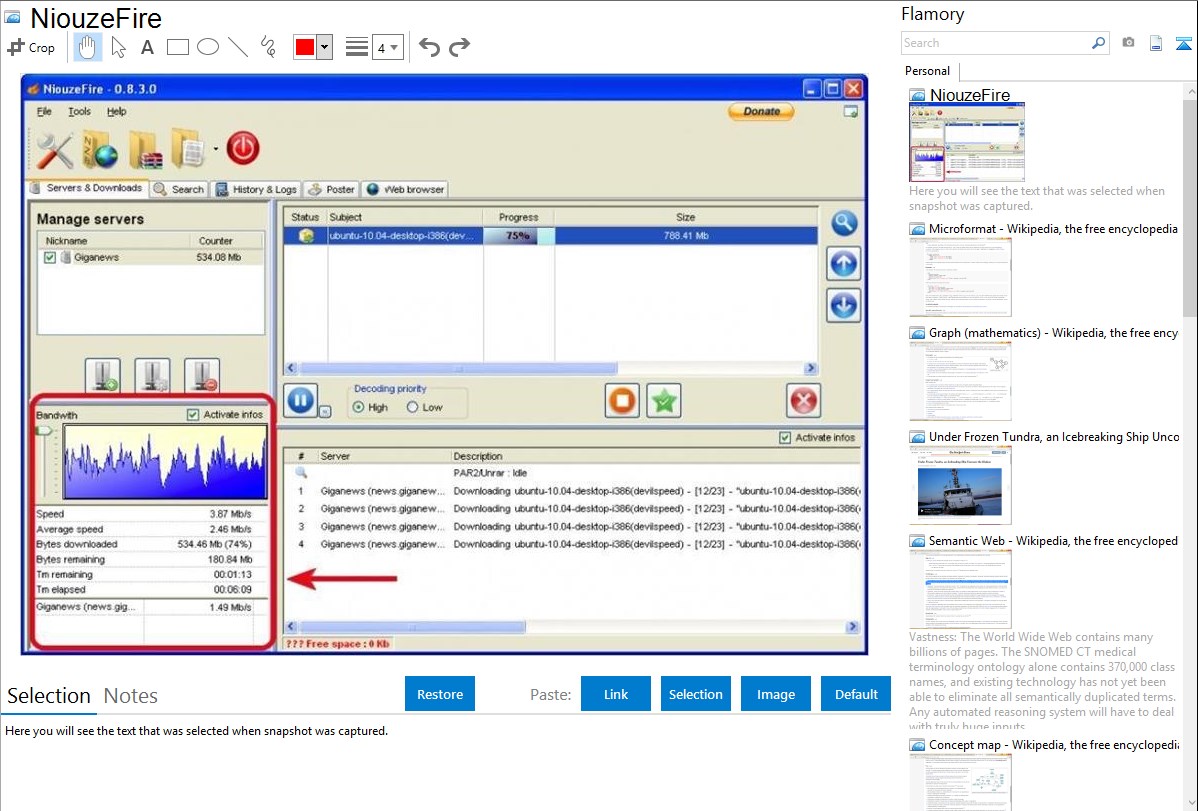Move download down with blue down arrow
Image resolution: width=1198 pixels, height=811 pixels.
(843, 306)
